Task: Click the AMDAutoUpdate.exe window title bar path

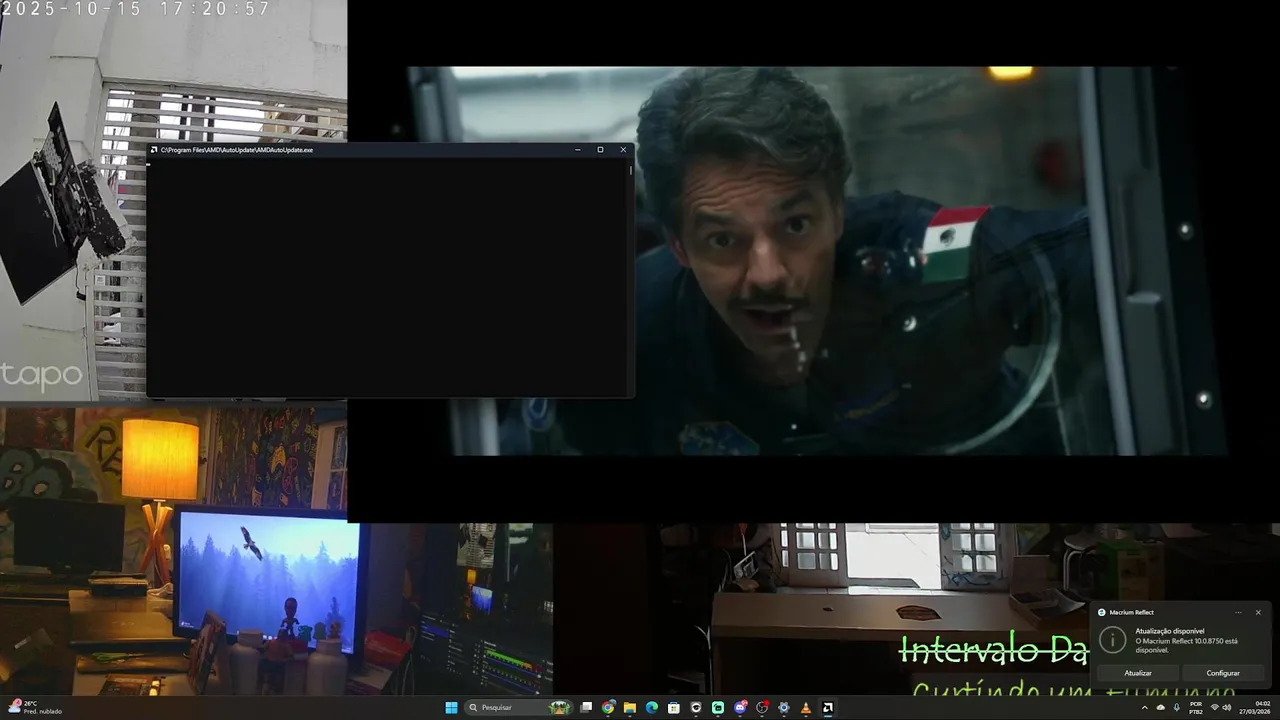Action: click(237, 150)
